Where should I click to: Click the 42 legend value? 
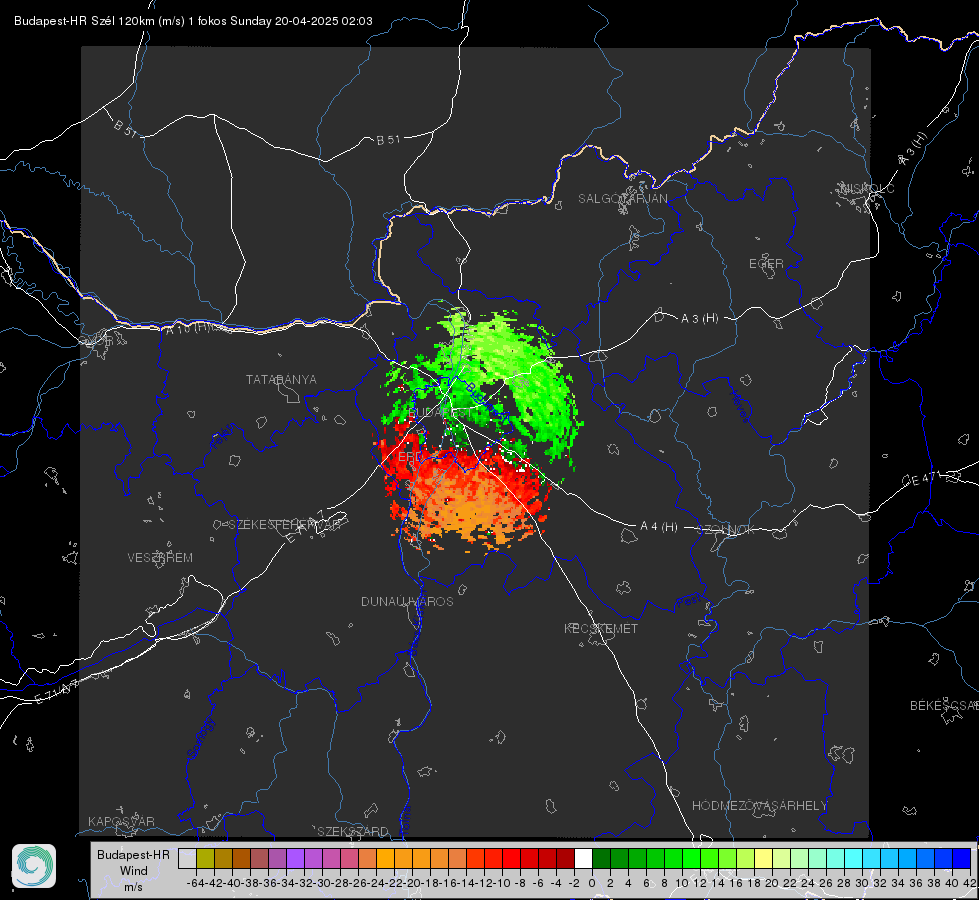(969, 883)
